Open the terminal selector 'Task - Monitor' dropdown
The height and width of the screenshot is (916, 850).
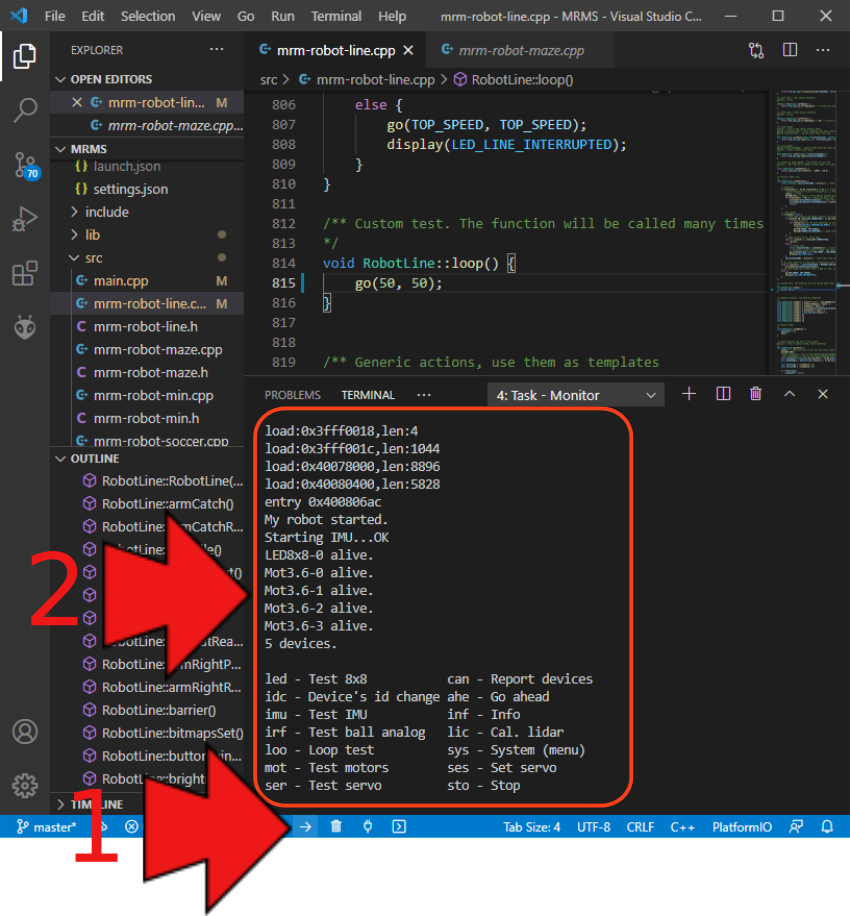575,395
